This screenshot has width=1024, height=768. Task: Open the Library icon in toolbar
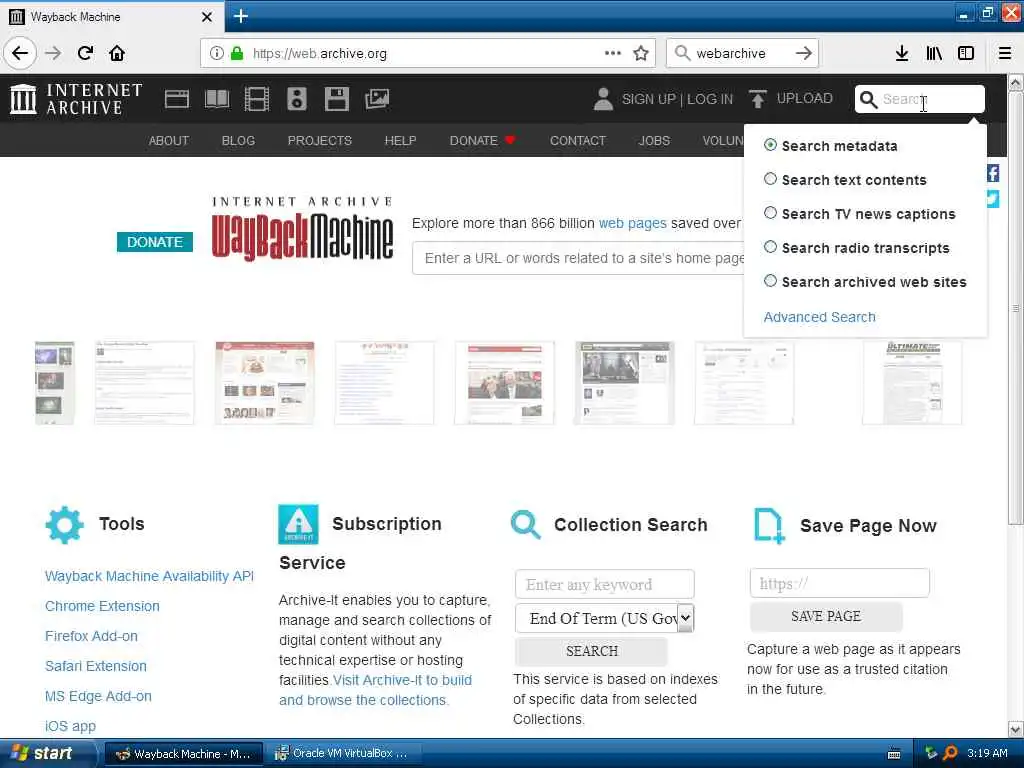point(934,53)
